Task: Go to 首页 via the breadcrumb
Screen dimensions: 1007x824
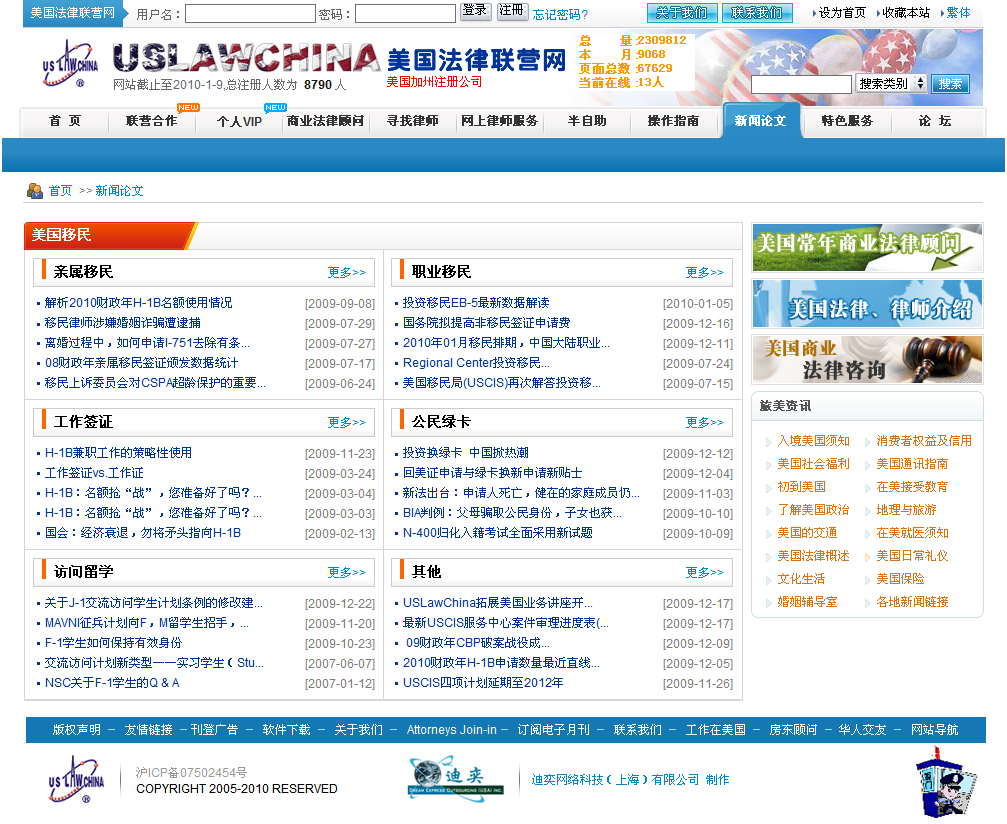Action: [x=60, y=191]
